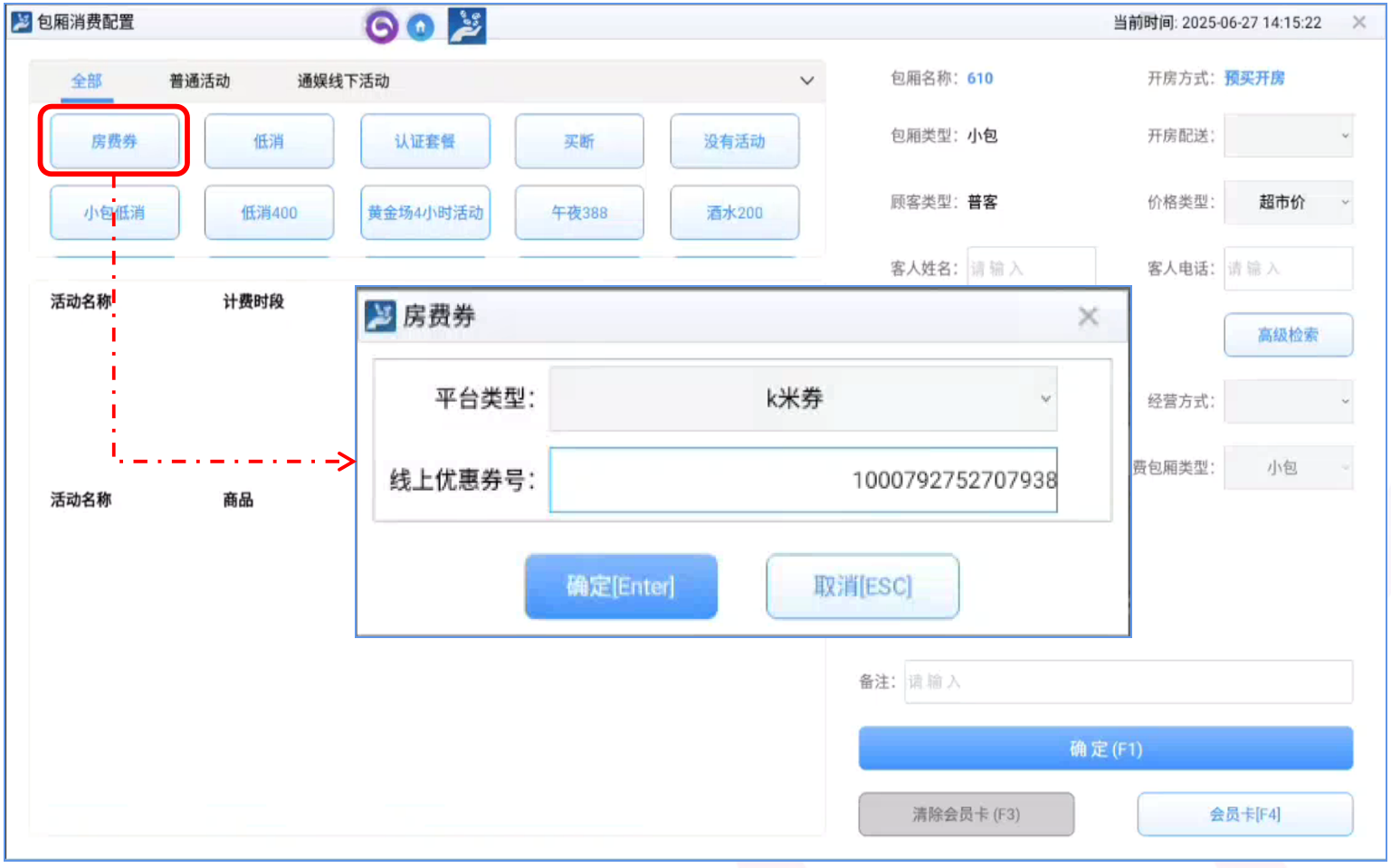
Task: Click the 包厢消费配置 window logo icon
Action: click(x=22, y=22)
